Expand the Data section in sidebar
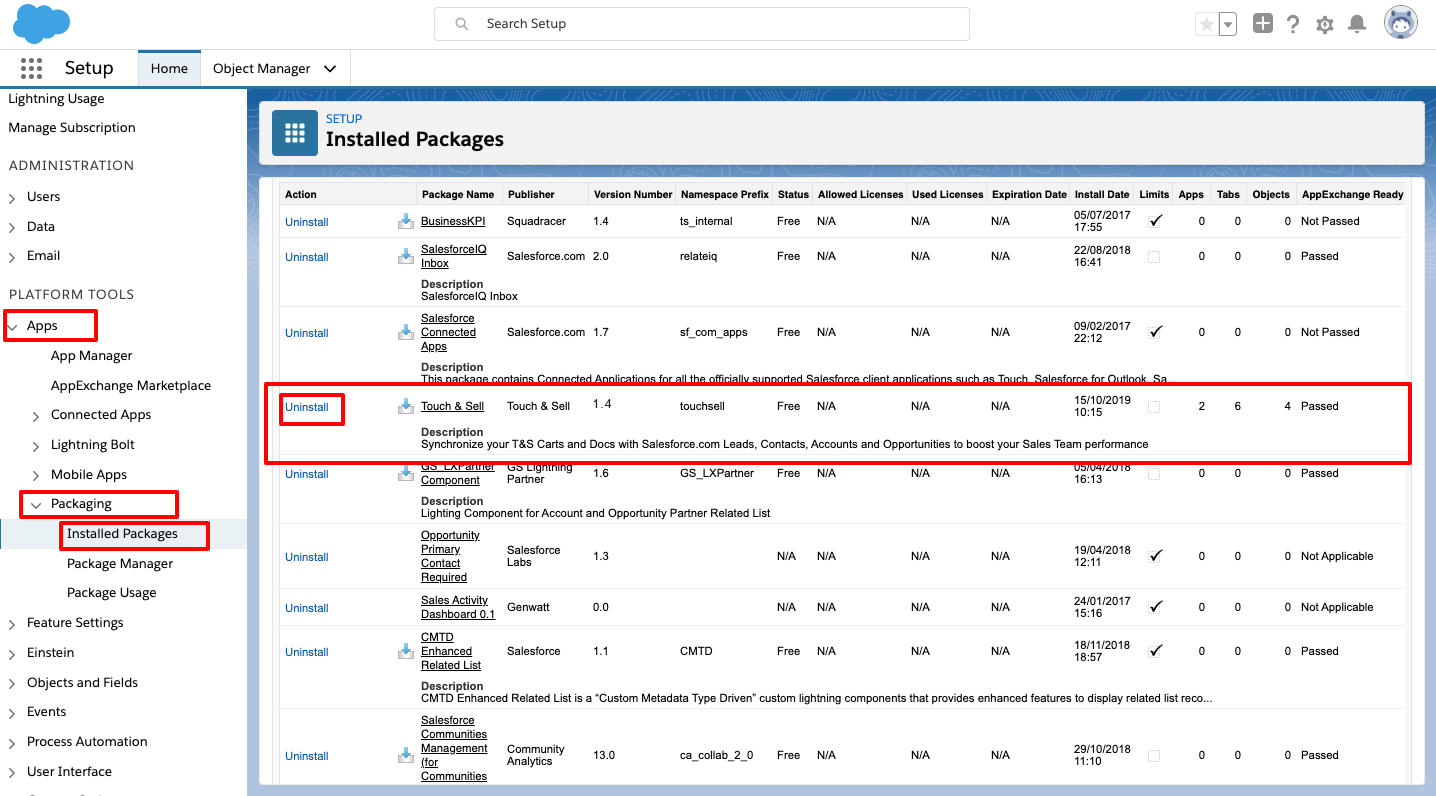Image resolution: width=1436 pixels, height=796 pixels. (12, 228)
